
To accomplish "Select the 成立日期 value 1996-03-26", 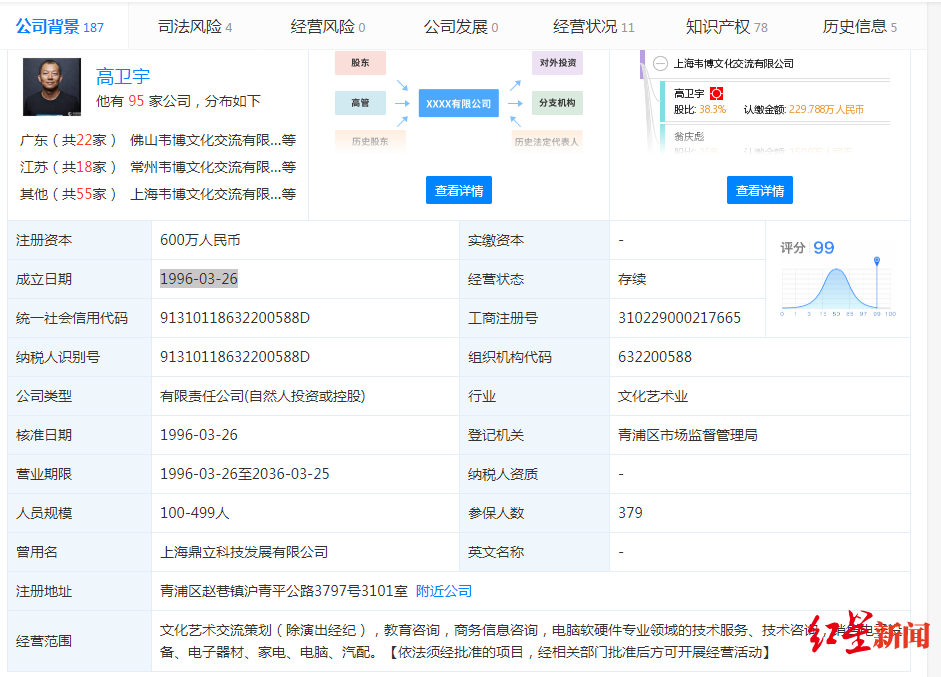I will [199, 278].
